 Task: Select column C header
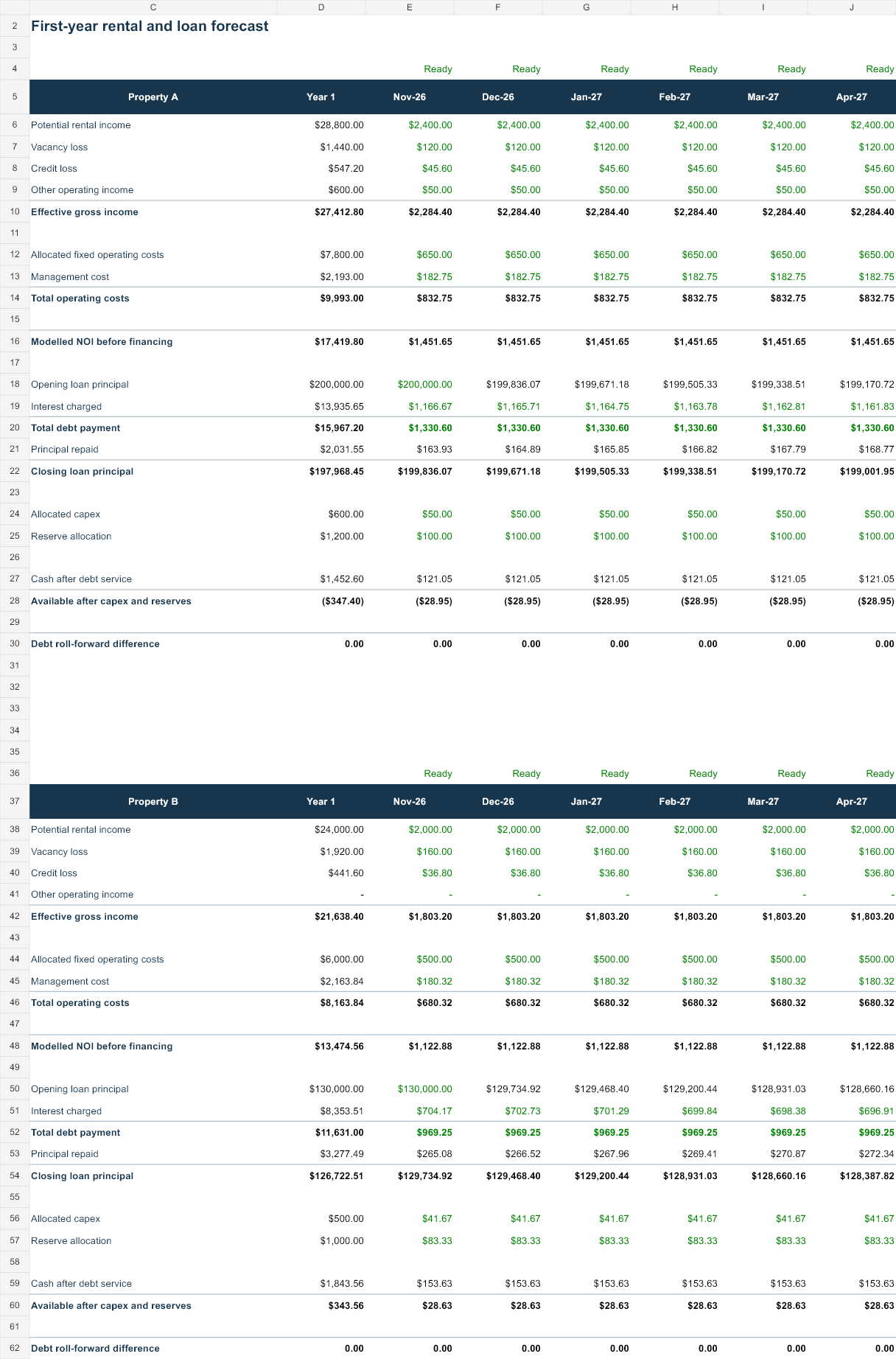[153, 7]
